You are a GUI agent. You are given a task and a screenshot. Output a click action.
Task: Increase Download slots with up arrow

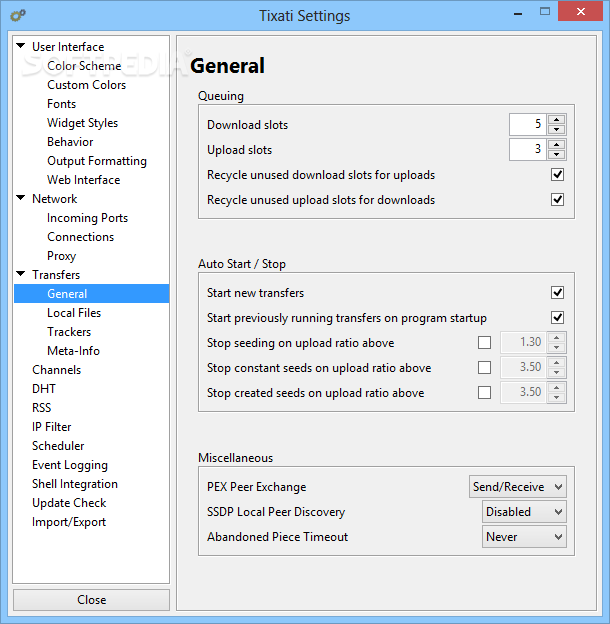point(556,119)
